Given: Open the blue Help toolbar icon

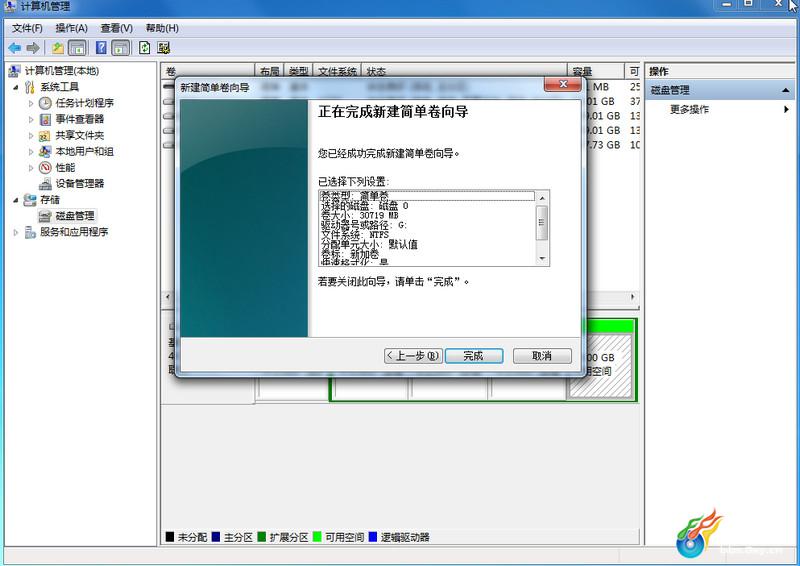Looking at the screenshot, I should pyautogui.click(x=101, y=48).
